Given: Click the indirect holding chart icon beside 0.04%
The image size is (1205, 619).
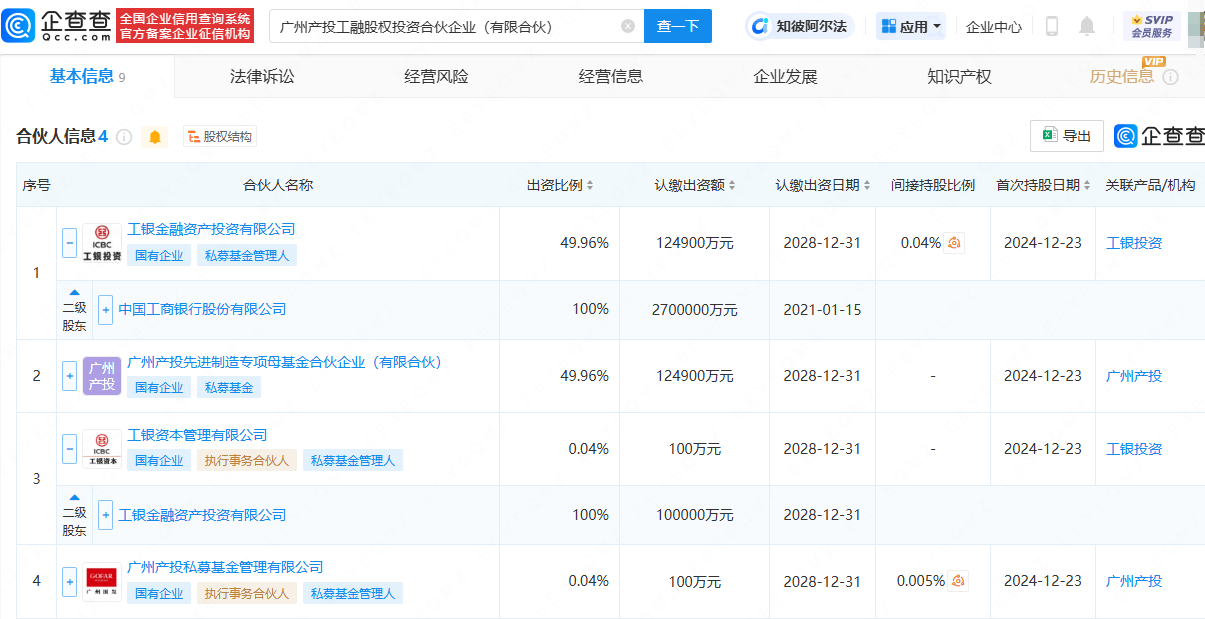Looking at the screenshot, I should click(x=954, y=243).
